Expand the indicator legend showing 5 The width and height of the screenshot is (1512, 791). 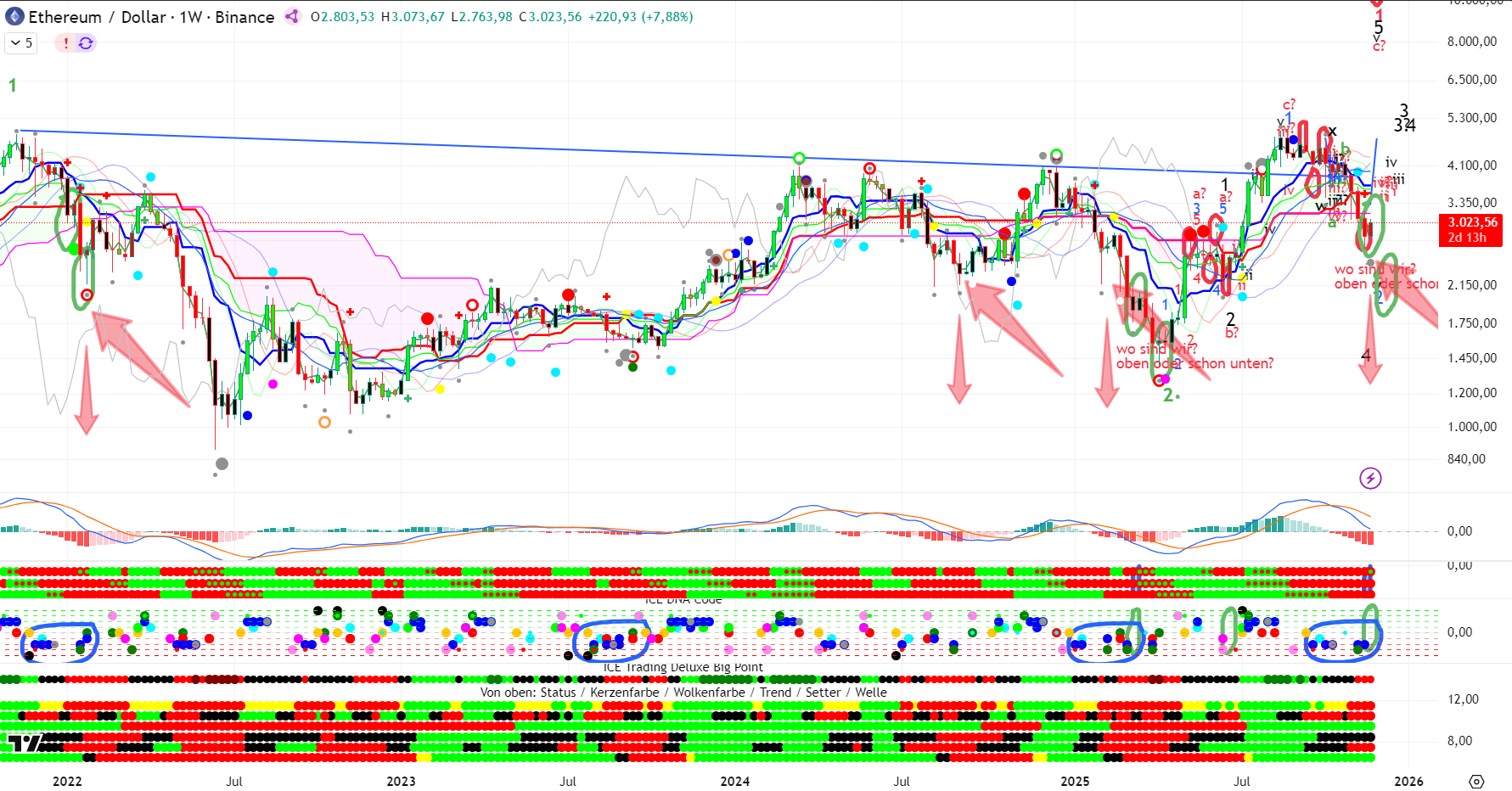21,42
